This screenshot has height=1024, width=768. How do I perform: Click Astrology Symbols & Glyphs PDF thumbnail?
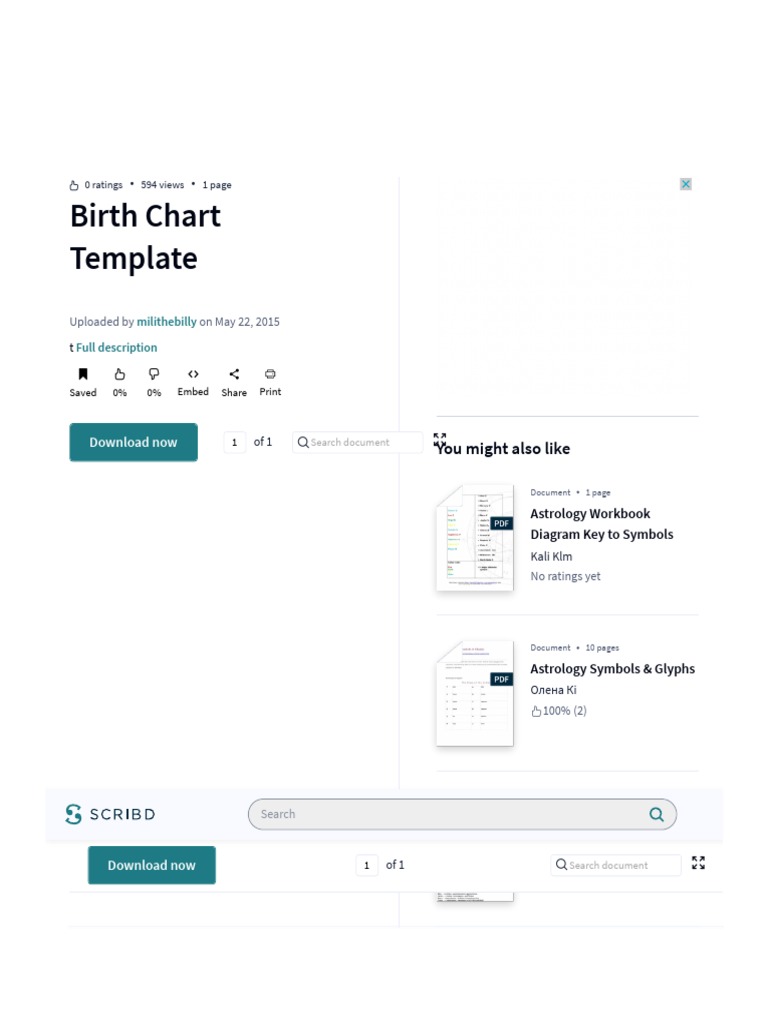pos(474,693)
